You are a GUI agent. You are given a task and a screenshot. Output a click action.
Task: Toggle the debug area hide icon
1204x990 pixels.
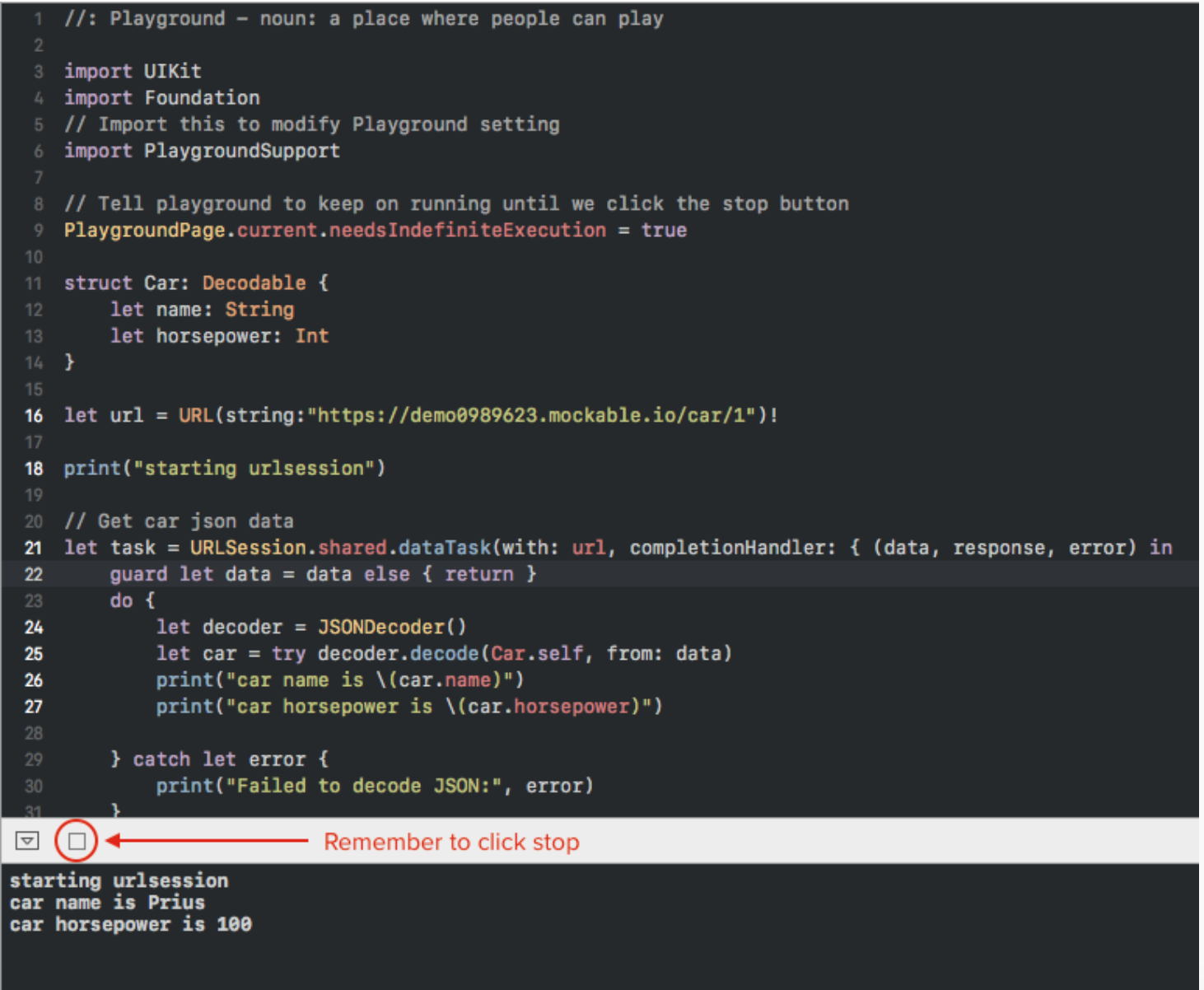click(x=27, y=841)
